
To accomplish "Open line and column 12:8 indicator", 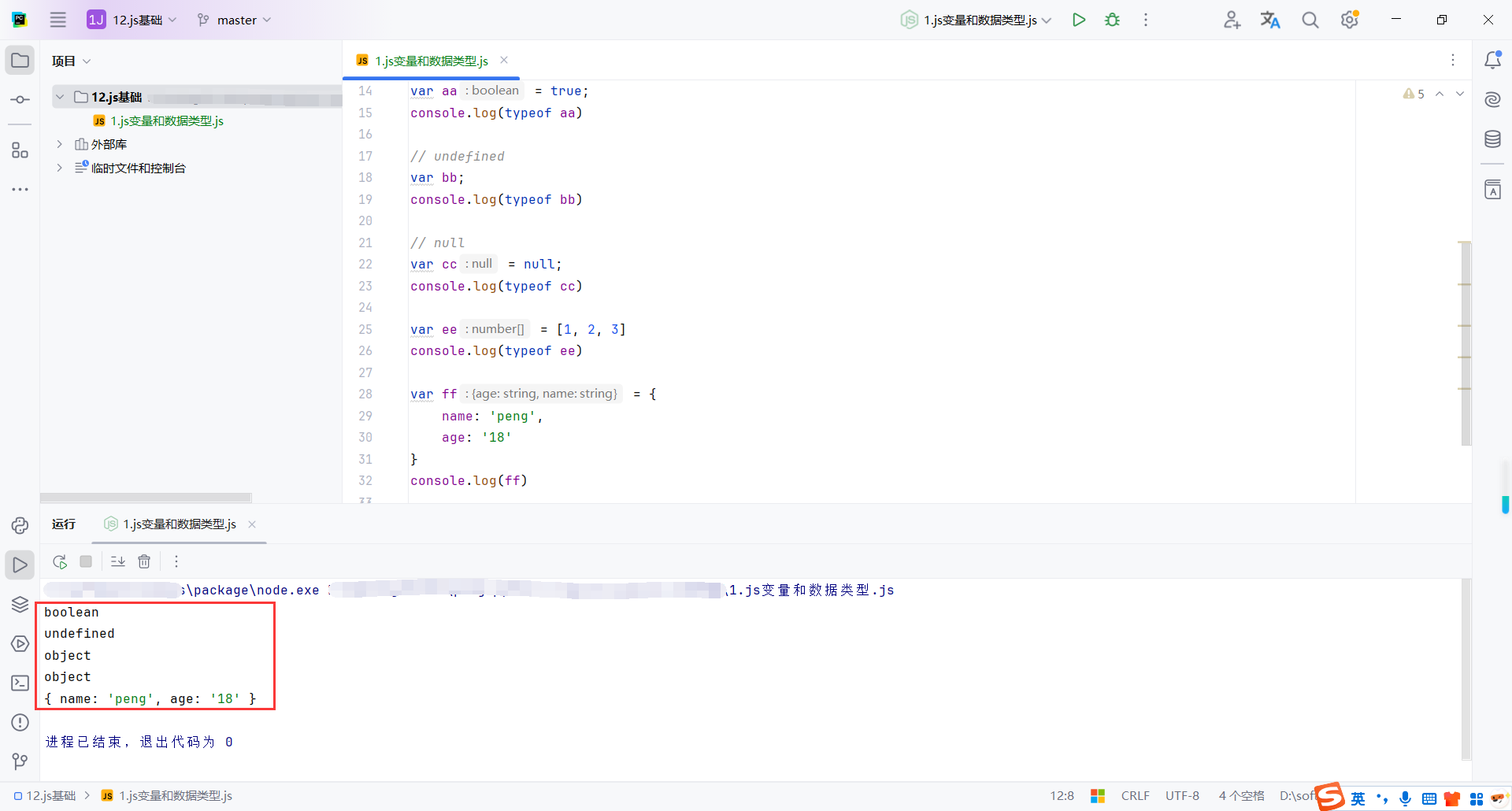I will tap(1062, 796).
